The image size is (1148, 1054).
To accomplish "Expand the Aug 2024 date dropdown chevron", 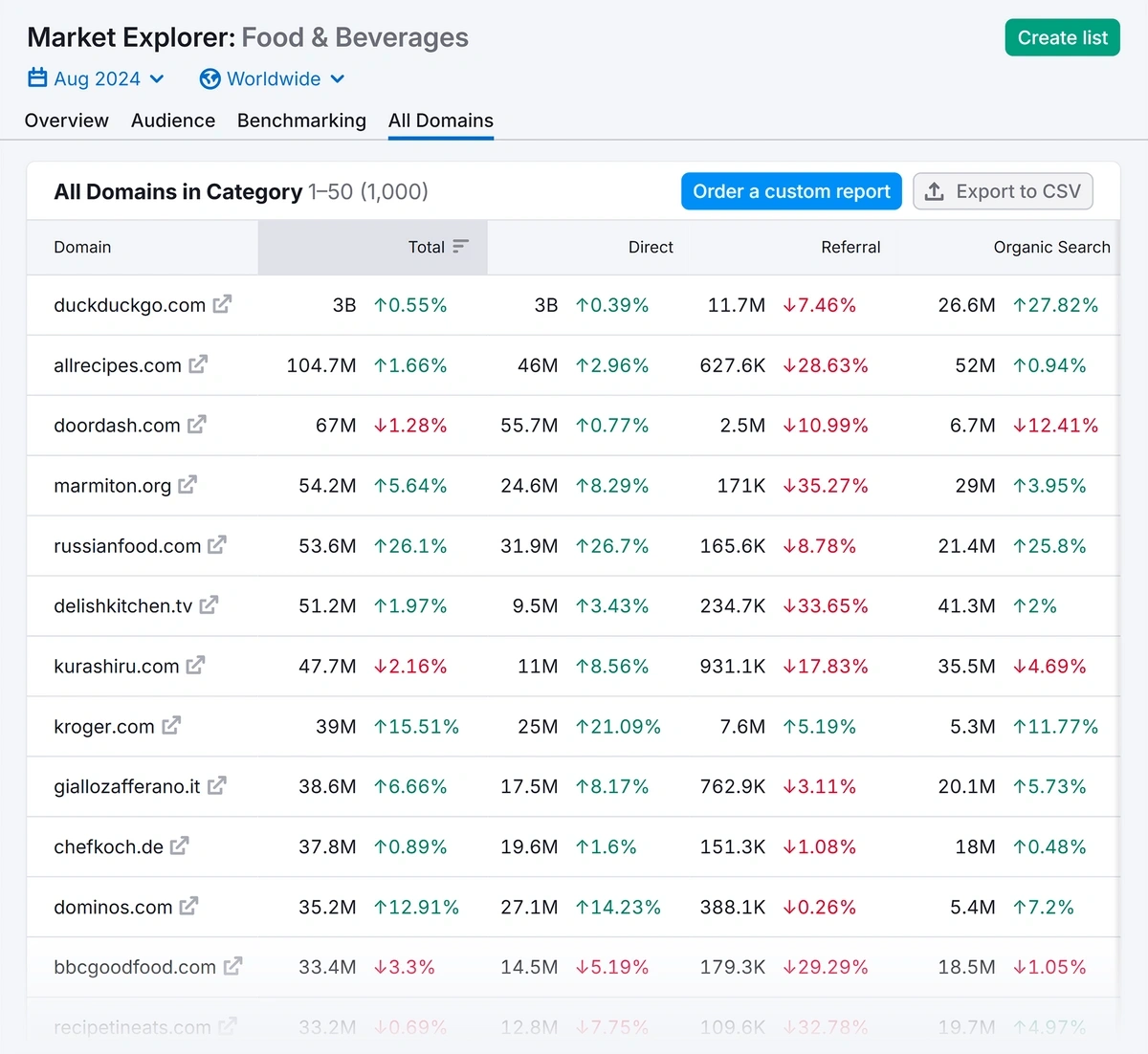I will (157, 78).
